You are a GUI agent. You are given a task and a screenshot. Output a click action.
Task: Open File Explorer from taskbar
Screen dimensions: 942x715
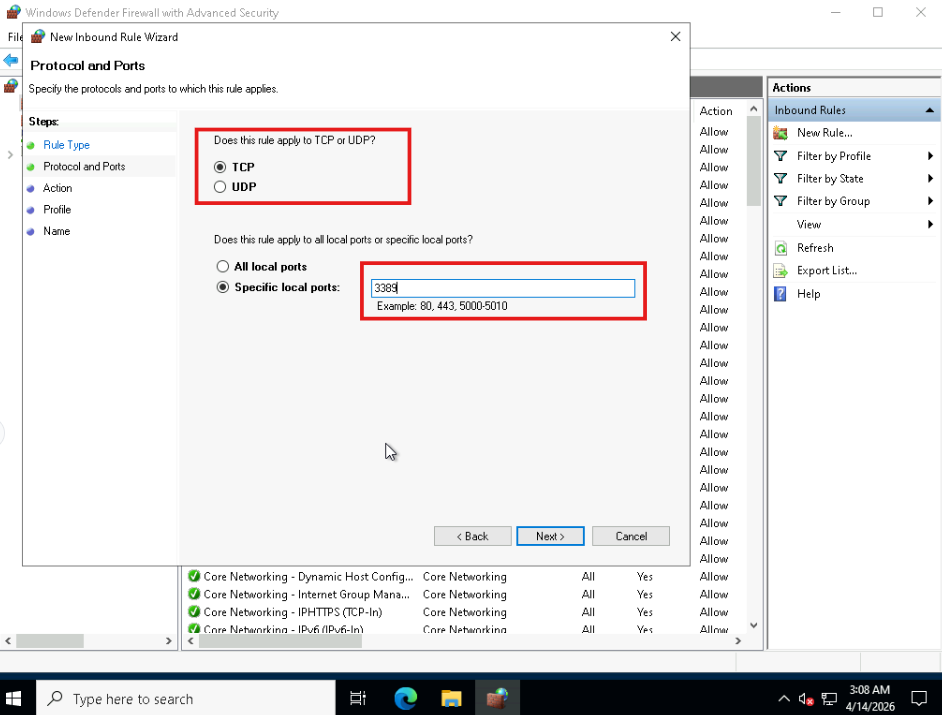click(451, 698)
